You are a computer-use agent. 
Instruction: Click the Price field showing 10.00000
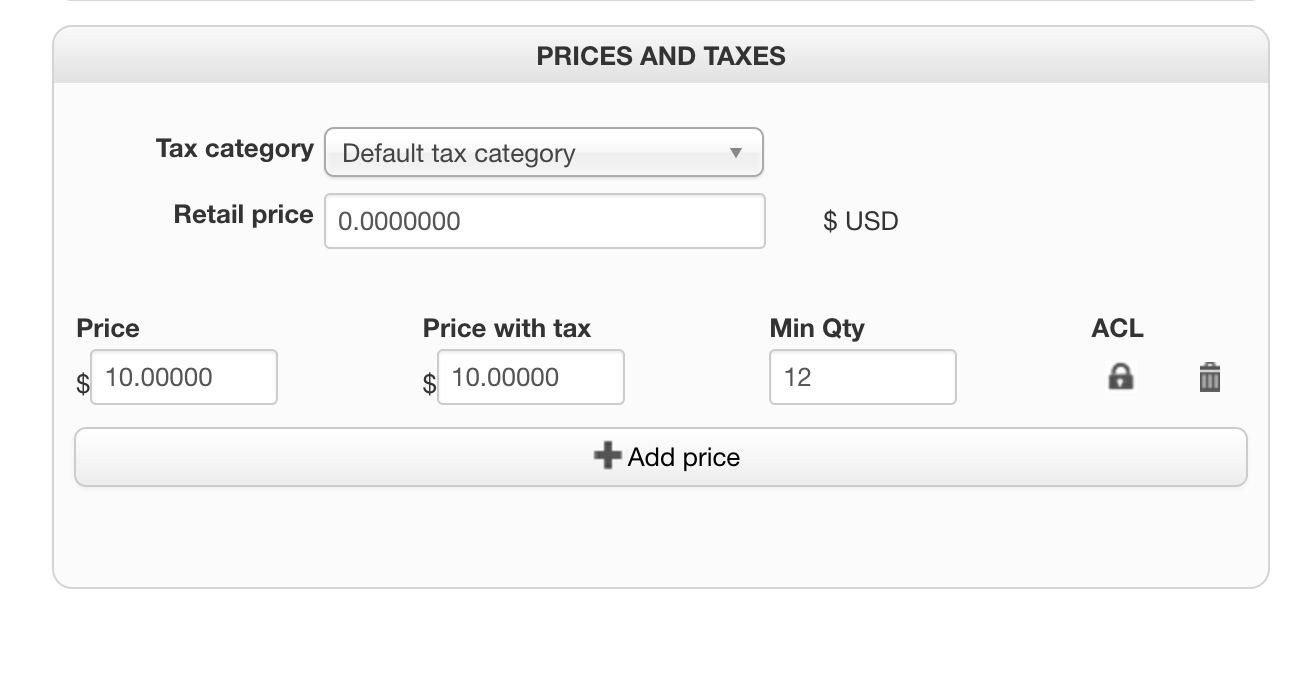tap(183, 377)
